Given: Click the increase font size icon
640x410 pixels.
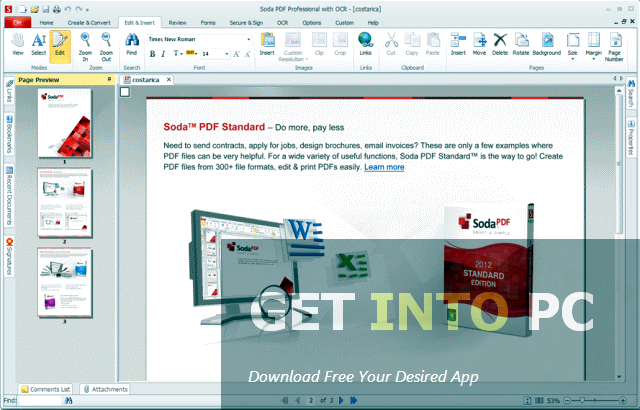Looking at the screenshot, I should click(x=236, y=54).
